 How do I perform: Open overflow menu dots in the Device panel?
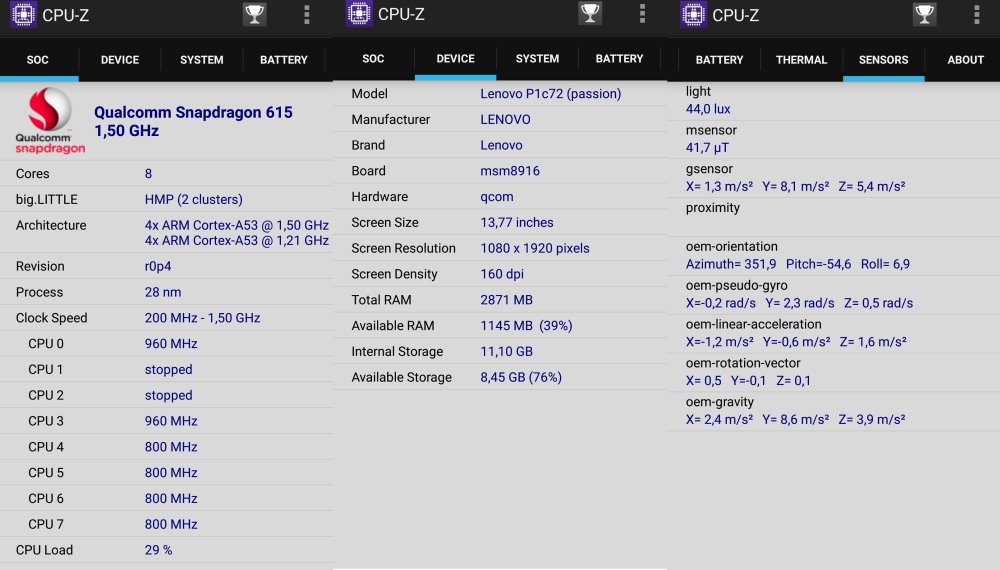point(642,13)
